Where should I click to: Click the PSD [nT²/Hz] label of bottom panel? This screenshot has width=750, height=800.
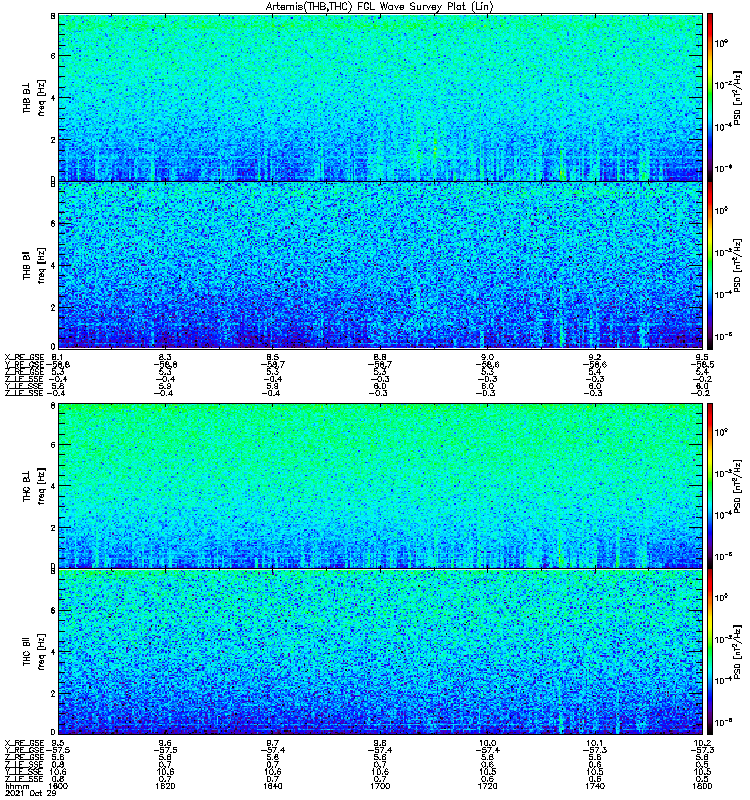(x=738, y=653)
